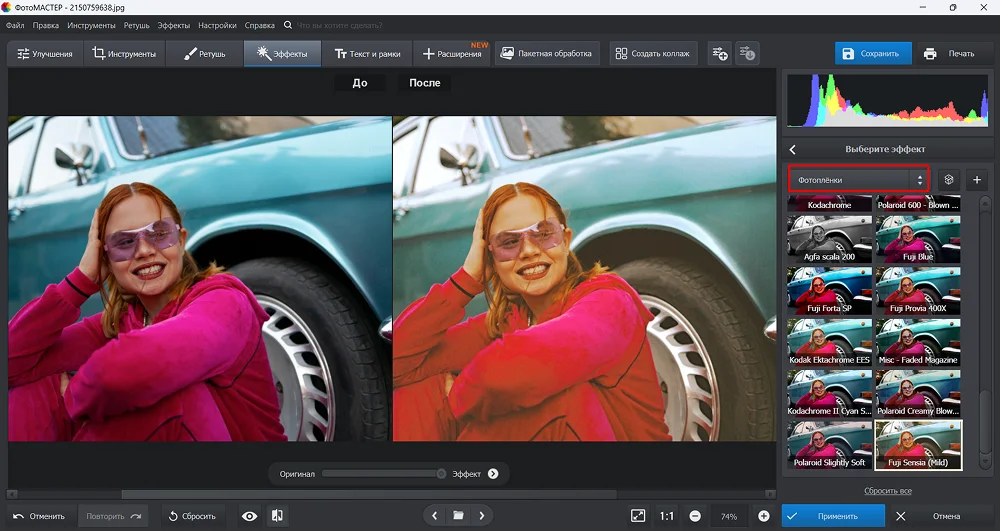Viewport: 1000px width, 531px height.
Task: Select the Kodak Ektachrome EES effect
Action: (x=829, y=342)
